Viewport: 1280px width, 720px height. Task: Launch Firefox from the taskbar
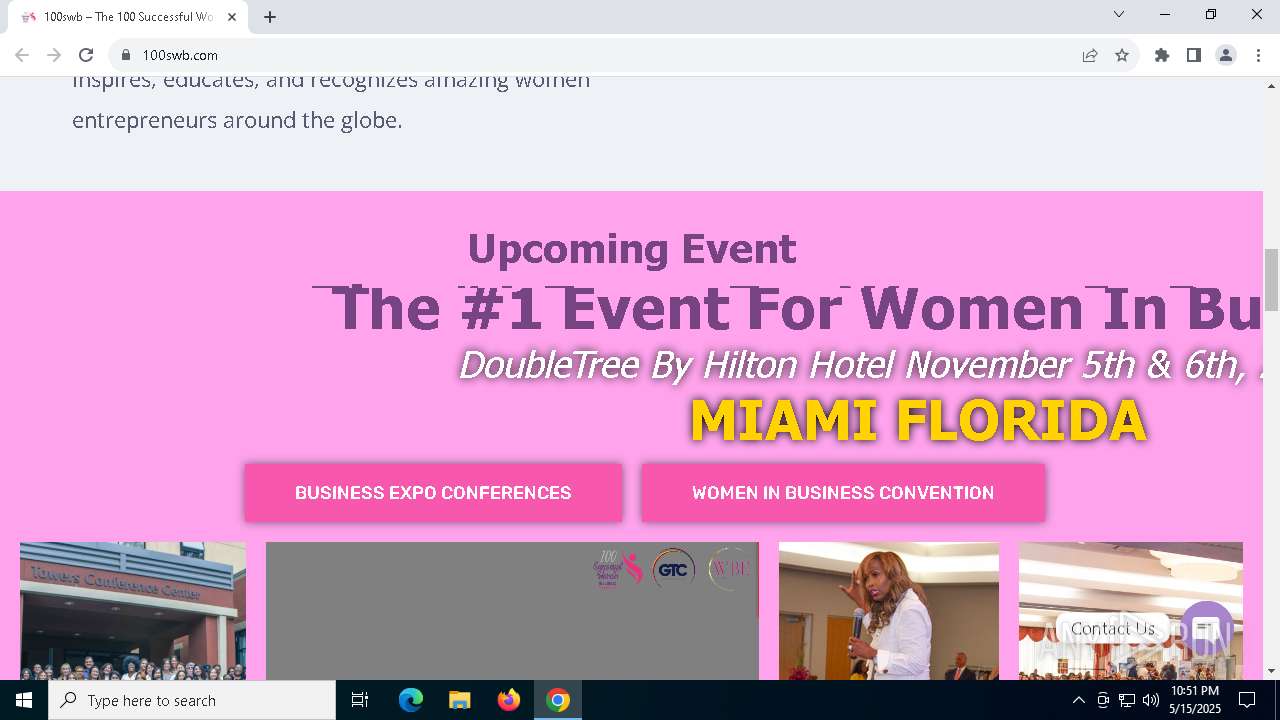(x=509, y=700)
